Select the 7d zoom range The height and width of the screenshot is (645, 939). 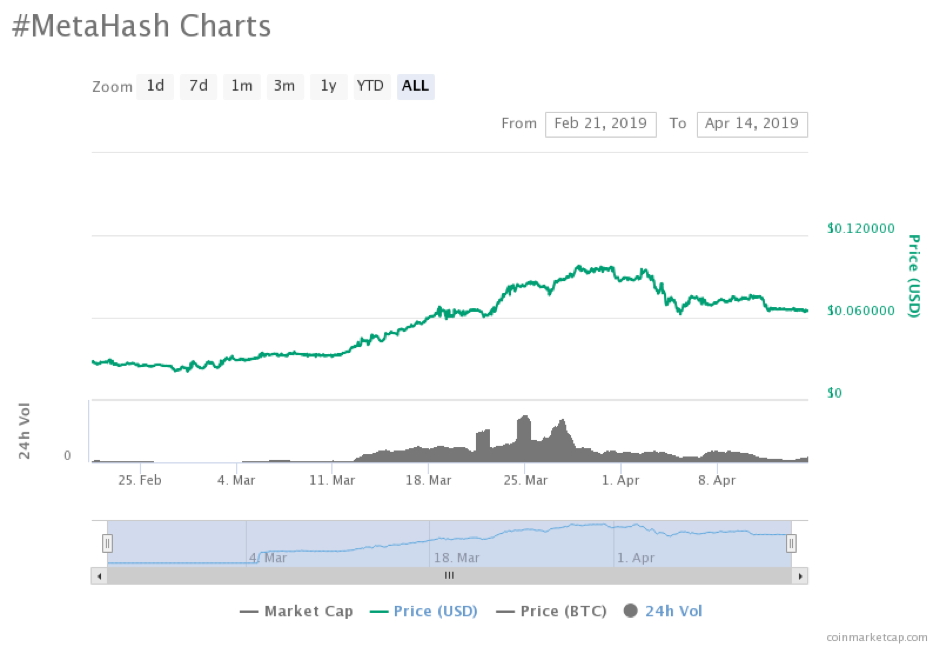[x=198, y=86]
